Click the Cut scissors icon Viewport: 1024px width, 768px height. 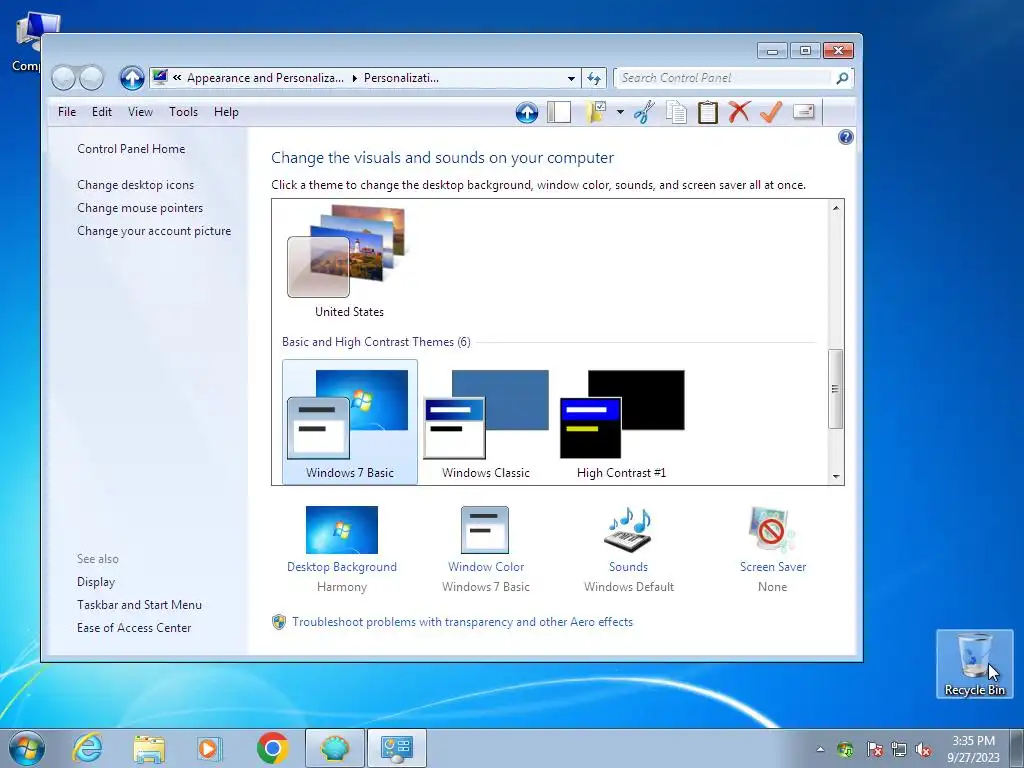[644, 112]
